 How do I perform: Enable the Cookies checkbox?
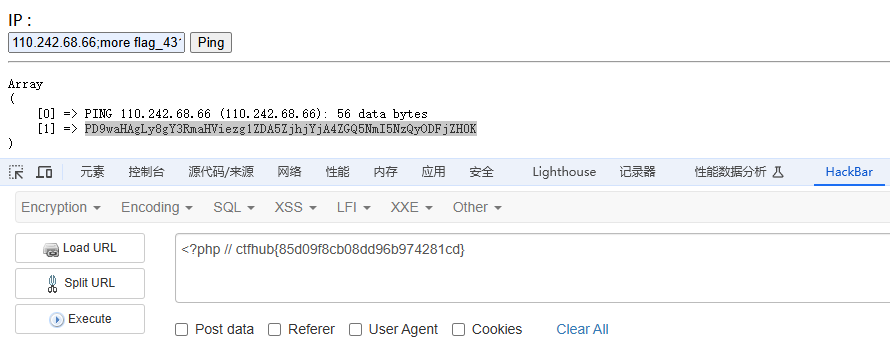point(459,329)
